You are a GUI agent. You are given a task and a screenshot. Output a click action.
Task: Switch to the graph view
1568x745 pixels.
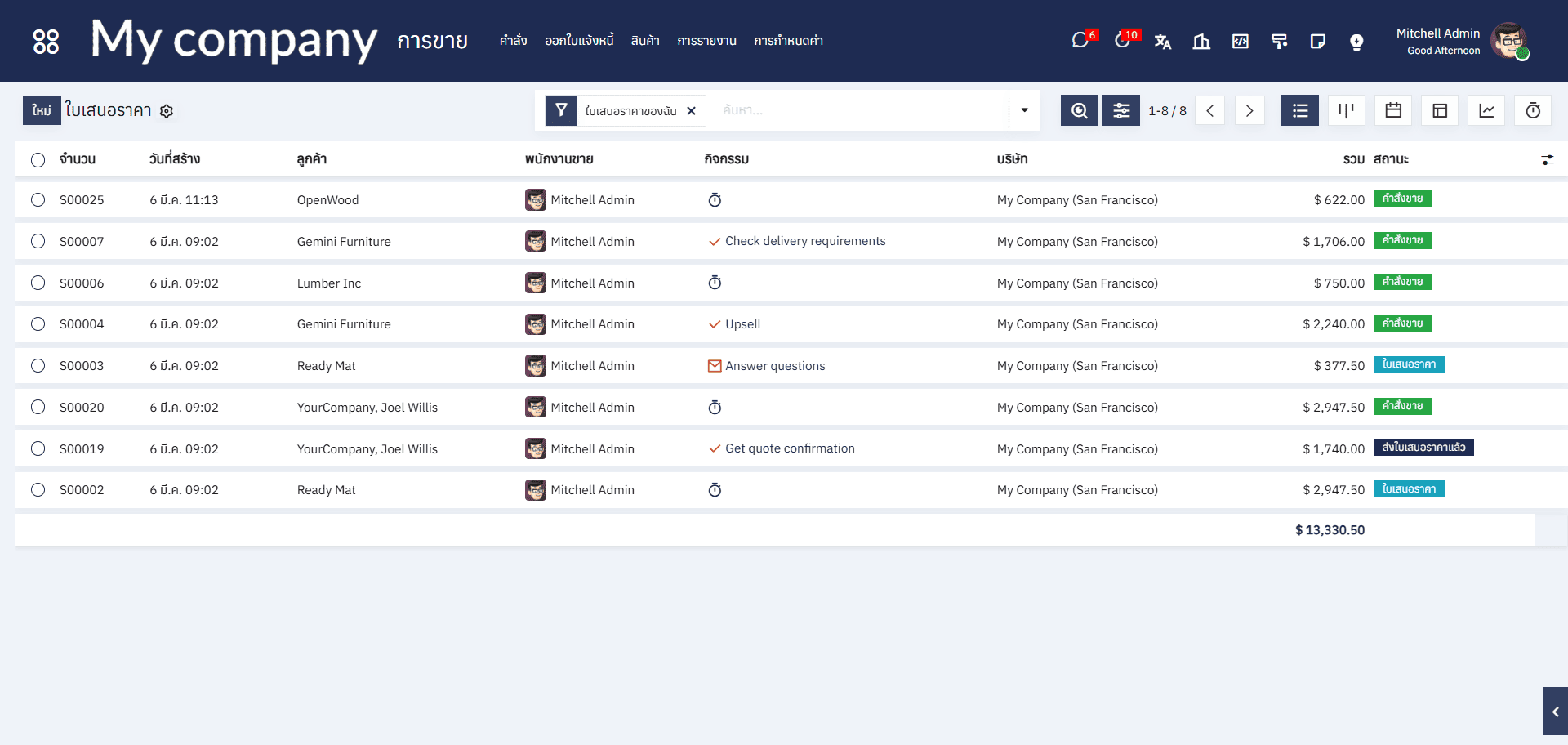tap(1486, 110)
